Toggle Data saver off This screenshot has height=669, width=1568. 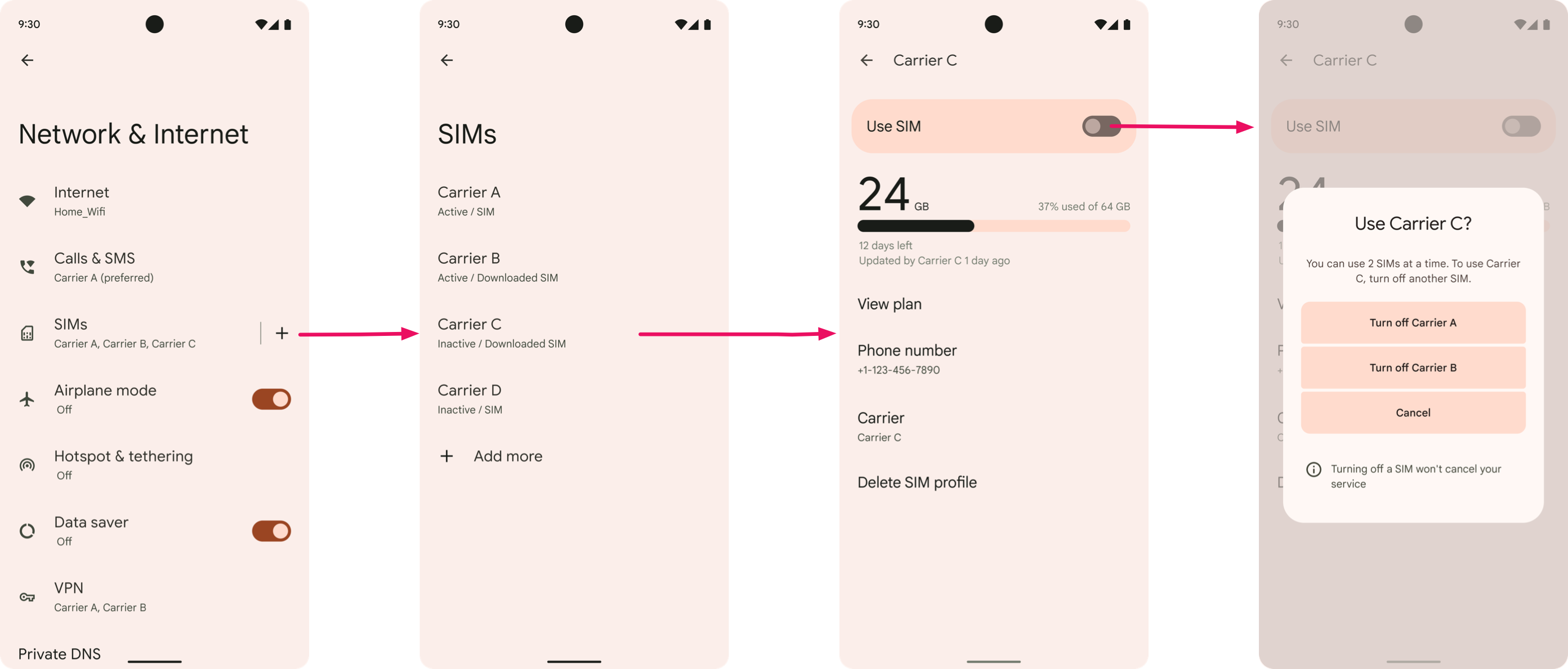point(270,531)
